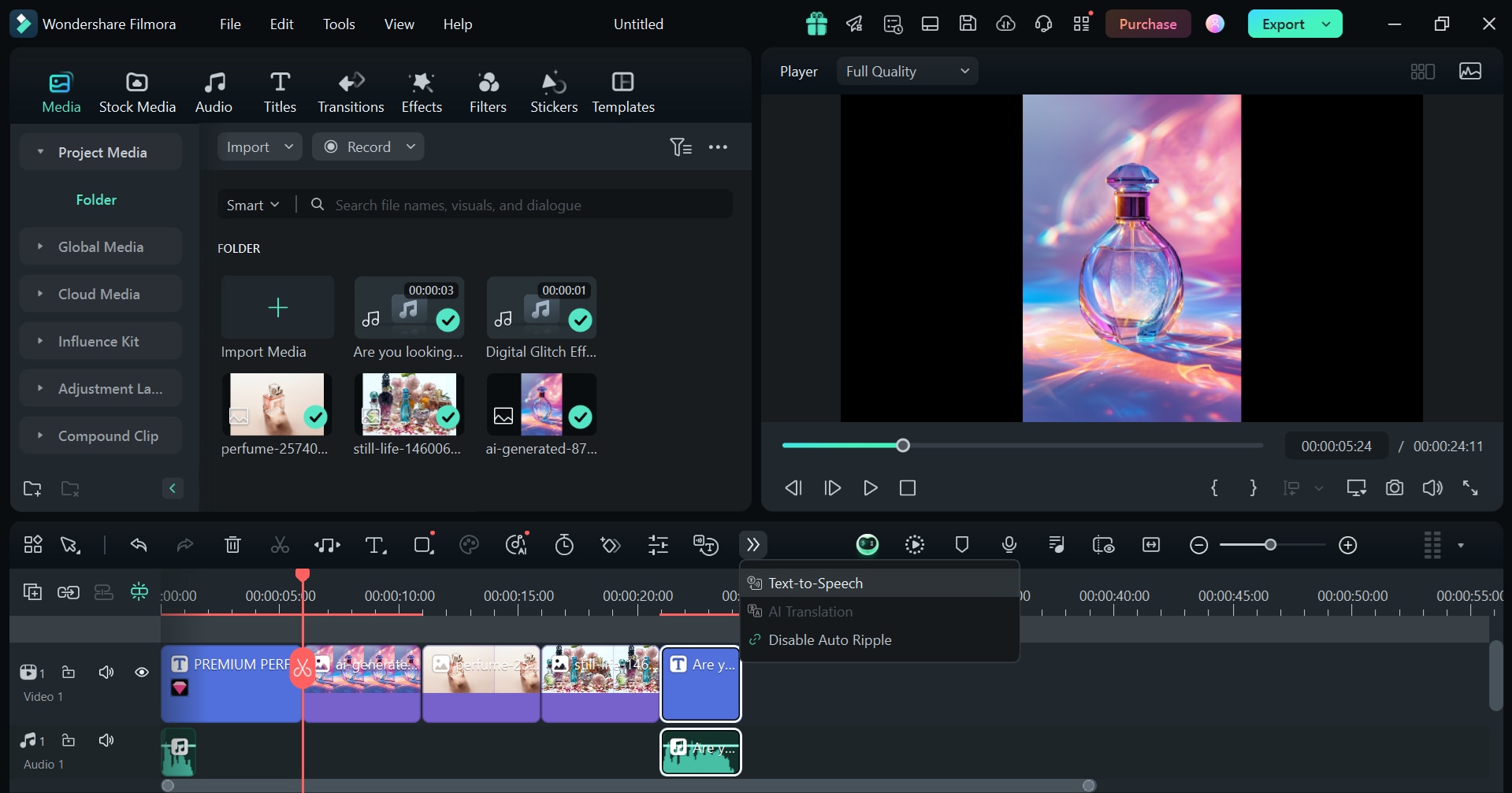Add text with the Text tool
This screenshot has width=1512, height=793.
(x=376, y=545)
